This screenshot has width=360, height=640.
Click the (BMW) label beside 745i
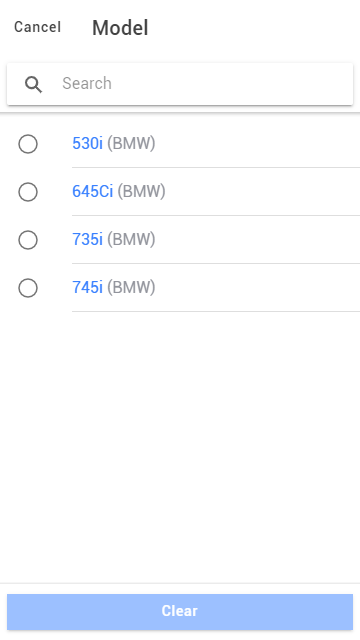click(x=131, y=287)
